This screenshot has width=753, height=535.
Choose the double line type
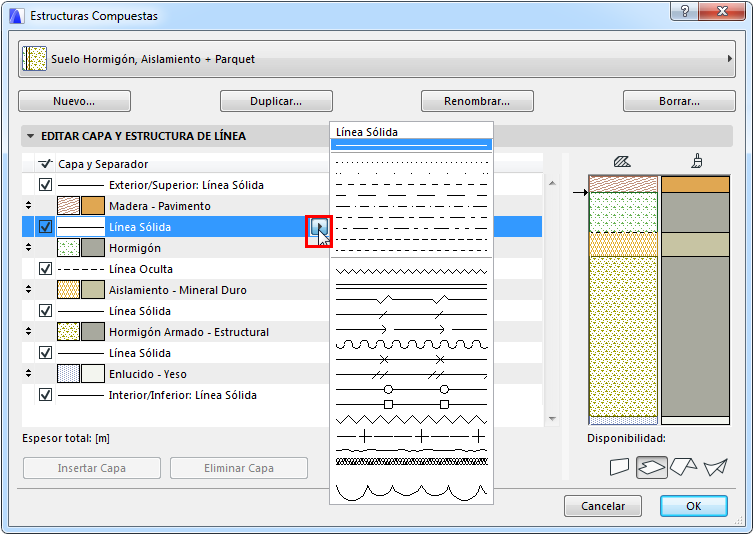point(411,287)
